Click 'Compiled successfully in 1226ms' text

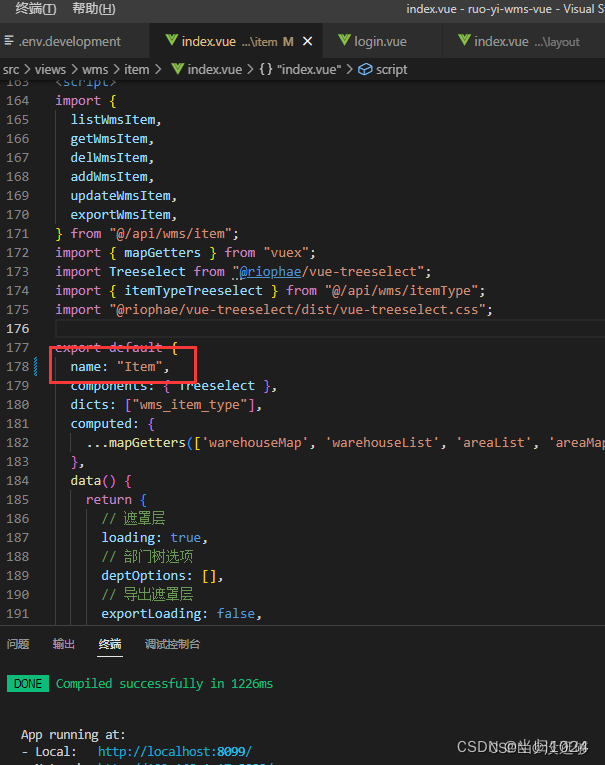[164, 684]
